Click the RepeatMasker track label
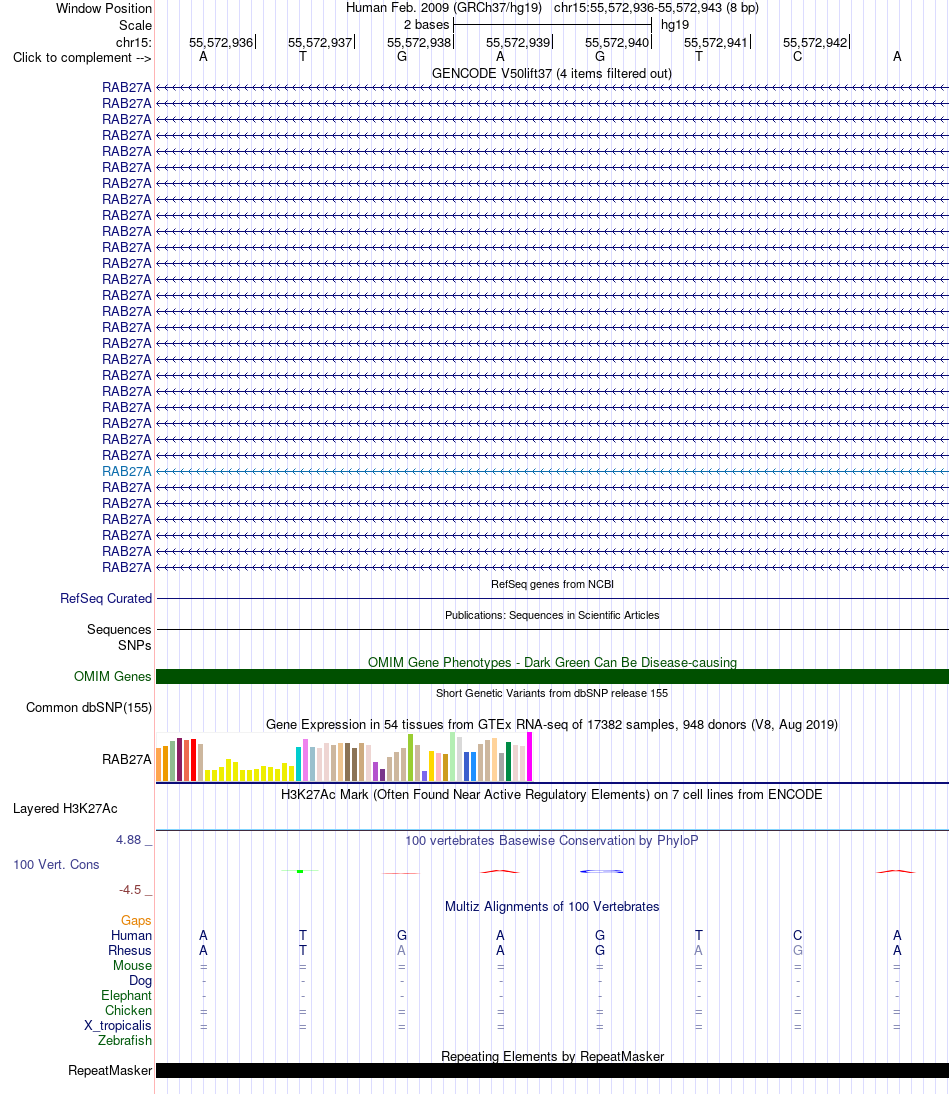 [x=110, y=1070]
